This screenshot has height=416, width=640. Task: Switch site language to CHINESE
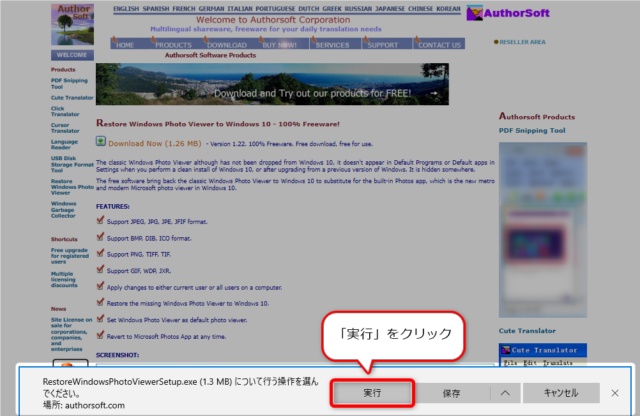click(x=420, y=9)
